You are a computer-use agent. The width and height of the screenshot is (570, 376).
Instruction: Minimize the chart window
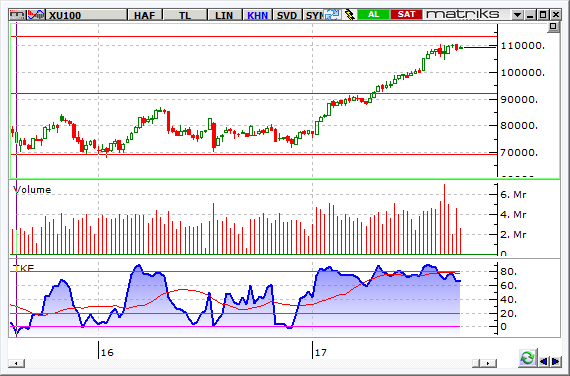click(530, 15)
